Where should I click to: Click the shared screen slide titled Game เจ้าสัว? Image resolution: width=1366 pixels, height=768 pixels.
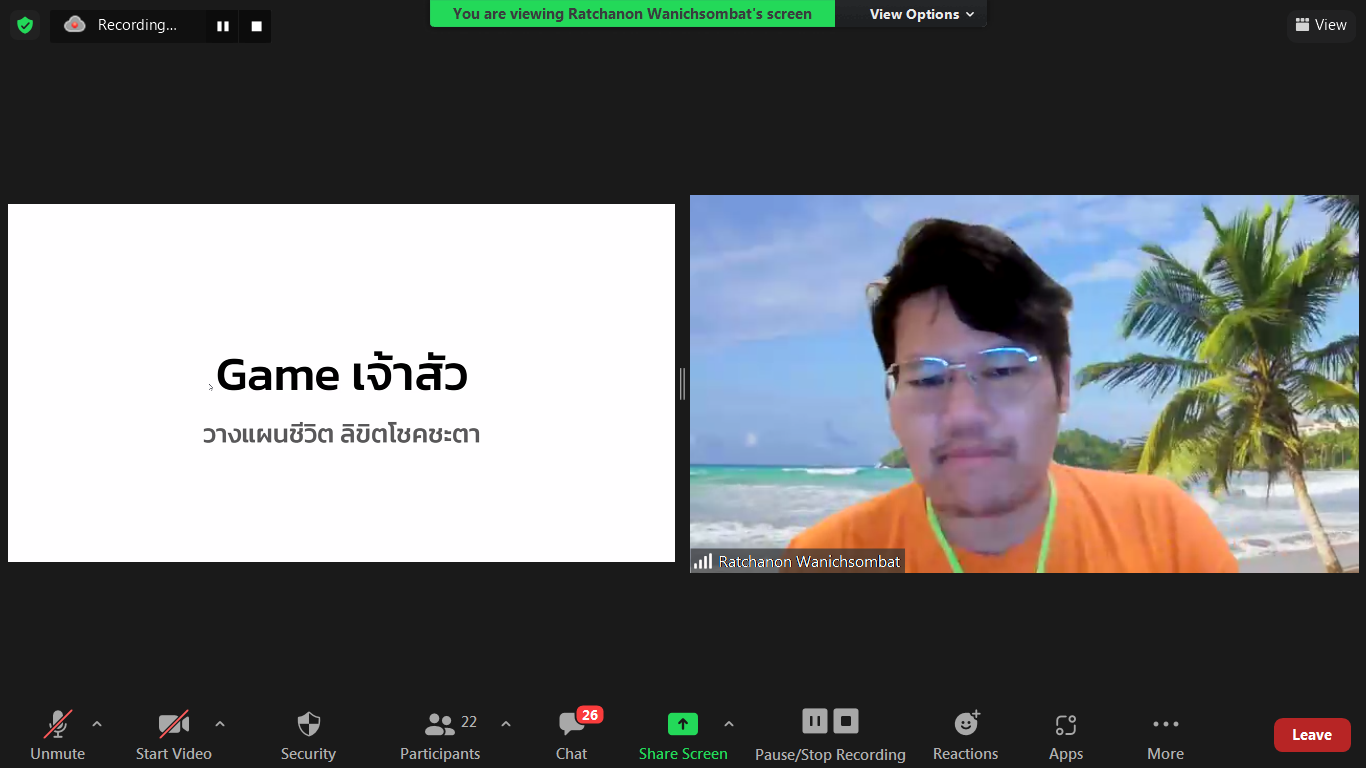point(341,383)
